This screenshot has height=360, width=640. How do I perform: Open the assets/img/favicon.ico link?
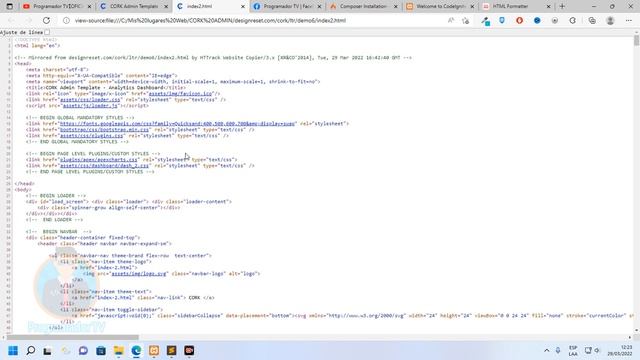click(180, 93)
